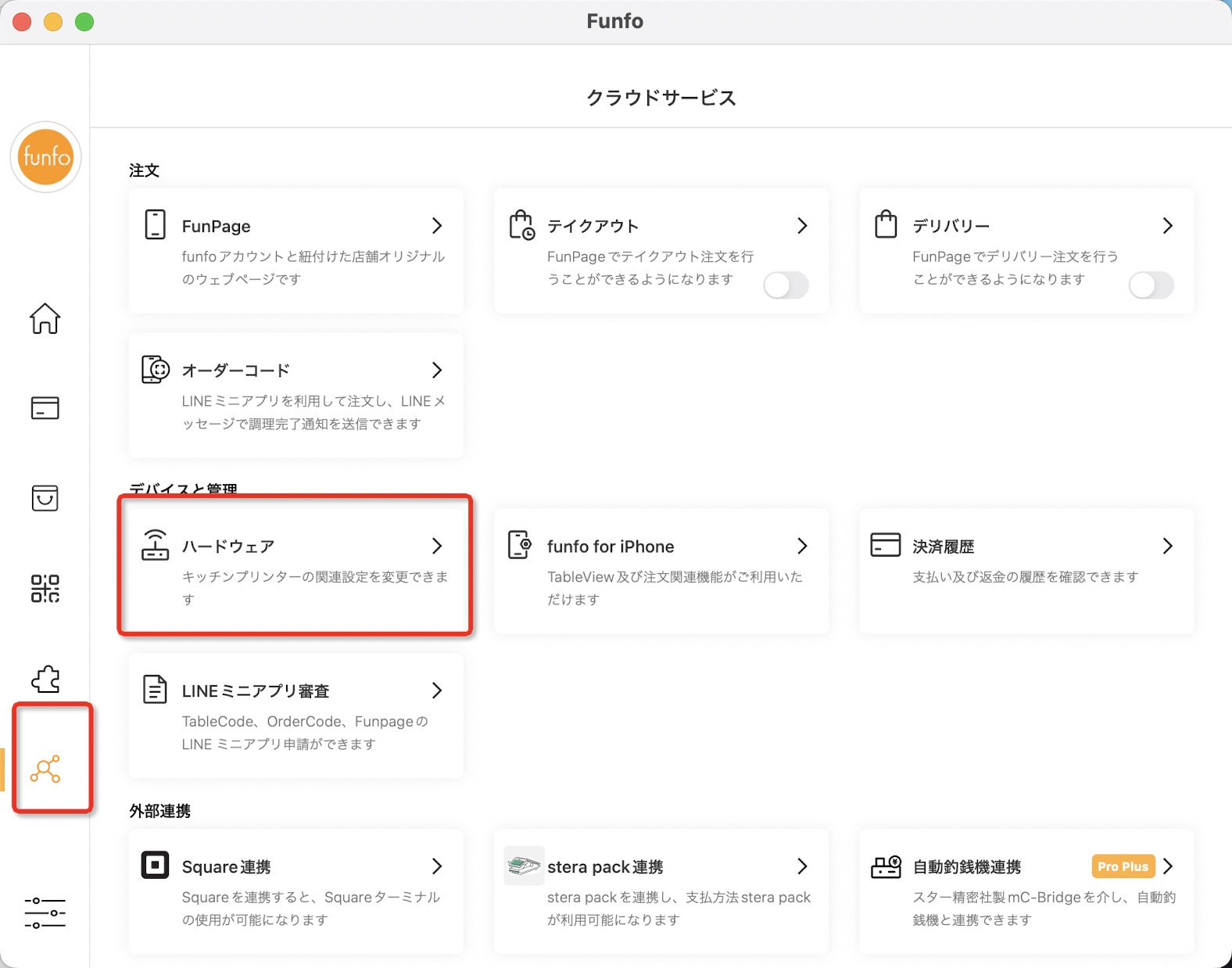Click the LINEミニアプリ審査 document icon
Image resolution: width=1232 pixels, height=968 pixels.
coord(155,690)
